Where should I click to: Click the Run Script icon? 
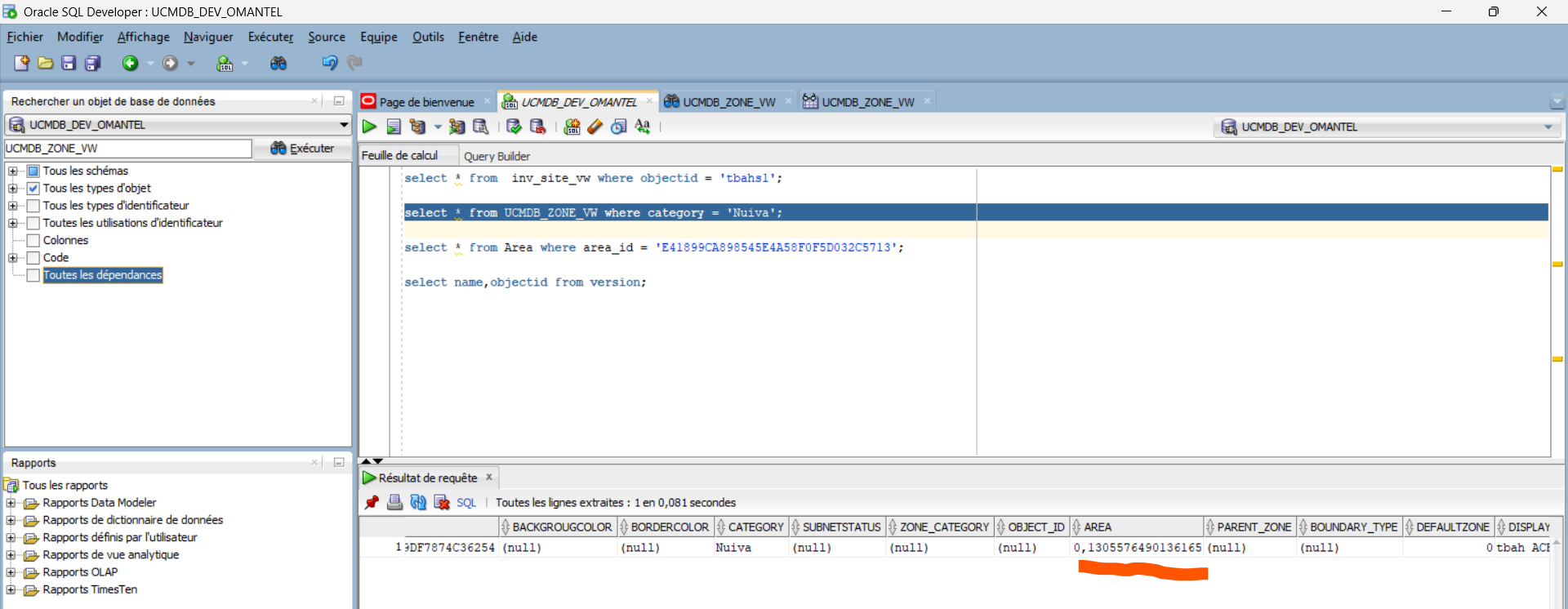[x=394, y=127]
